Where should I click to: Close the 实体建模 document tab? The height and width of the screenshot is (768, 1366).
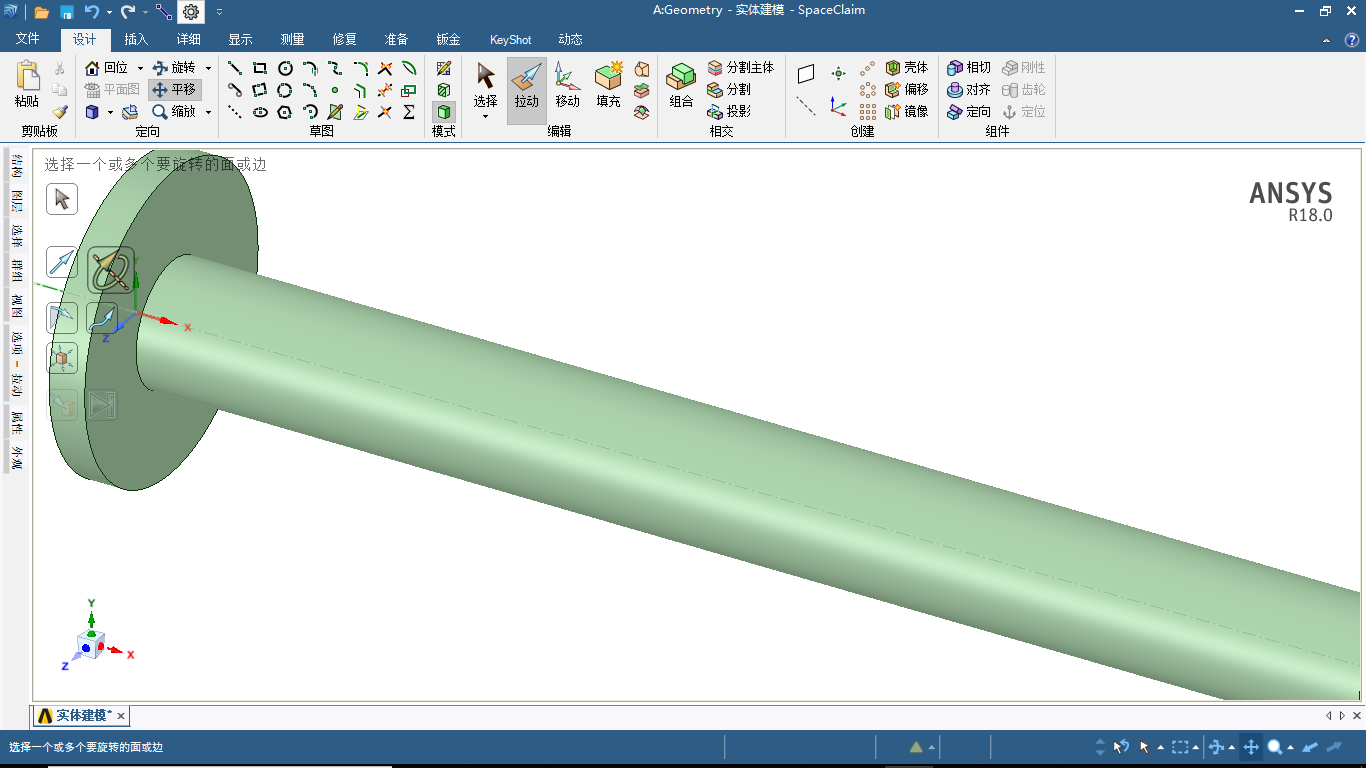click(x=121, y=716)
